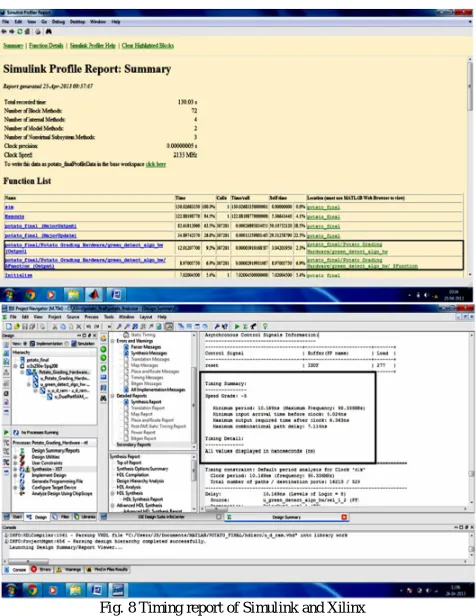476x616 pixels.
Task: Collapse the Detailed Reports tree node
Action: tap(113, 396)
